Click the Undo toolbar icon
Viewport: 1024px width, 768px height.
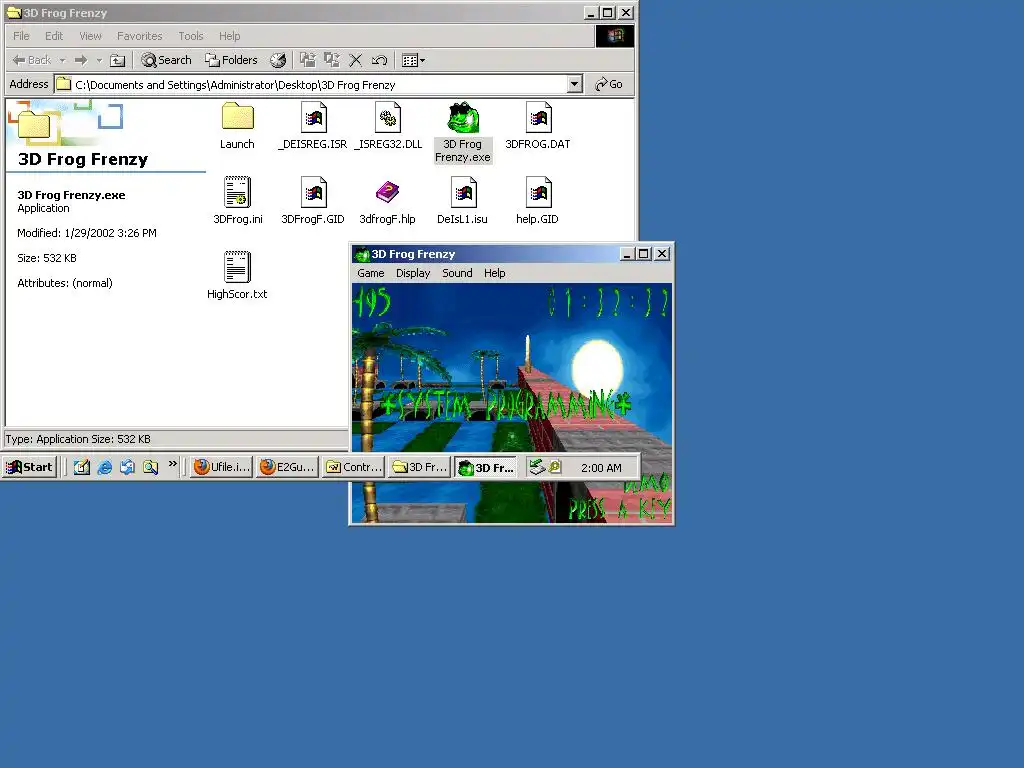click(379, 60)
